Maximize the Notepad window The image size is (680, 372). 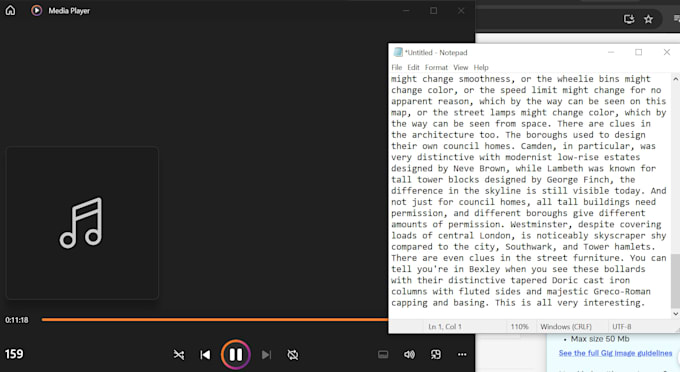tap(638, 52)
